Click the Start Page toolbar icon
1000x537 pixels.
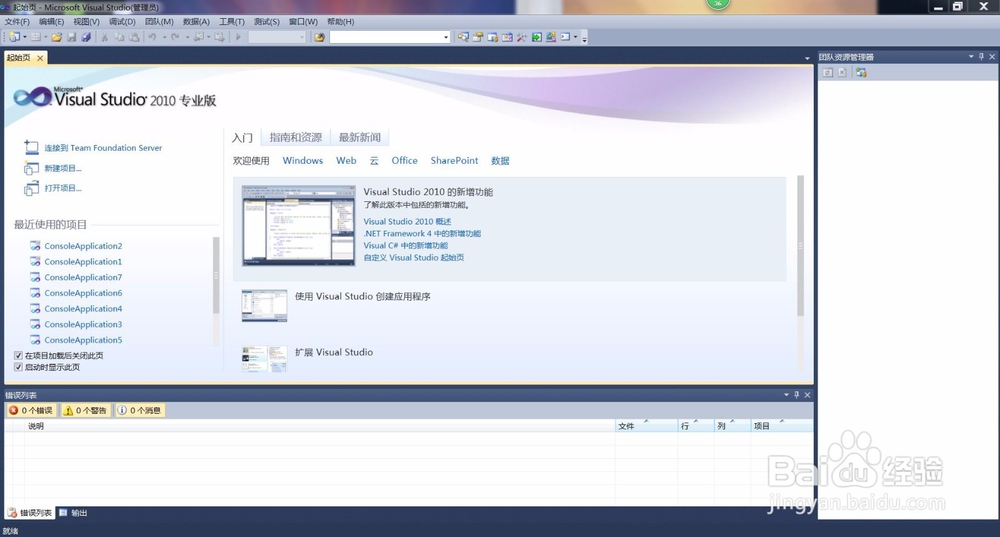(x=537, y=37)
